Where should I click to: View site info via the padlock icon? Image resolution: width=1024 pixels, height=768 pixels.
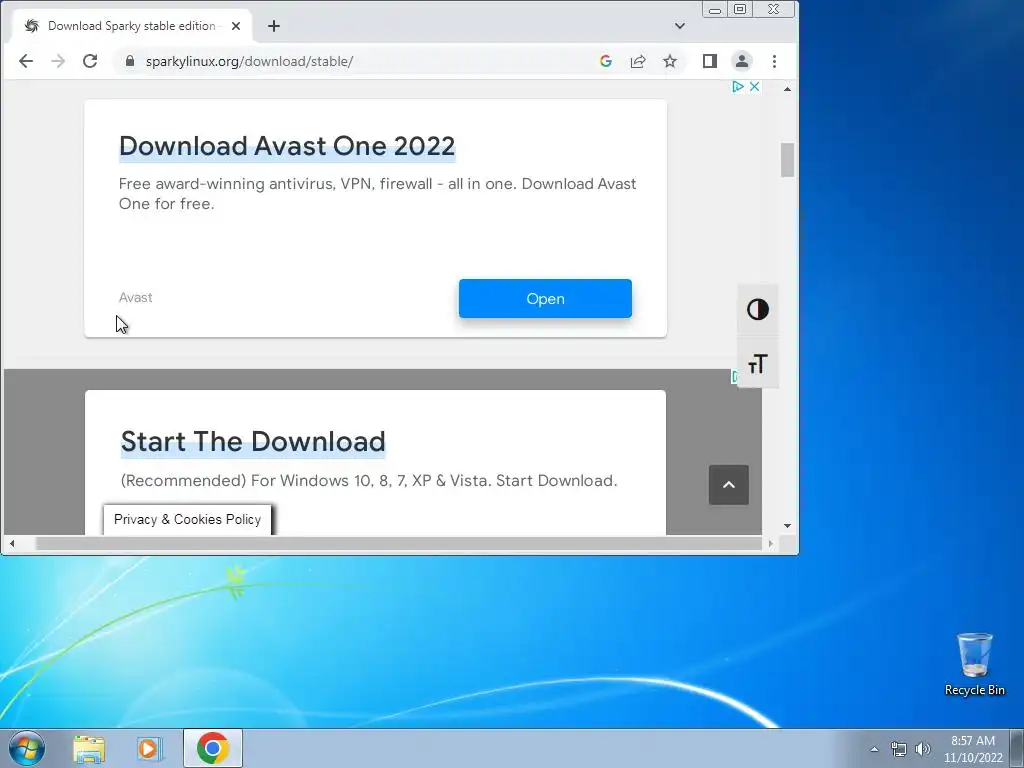pos(130,61)
